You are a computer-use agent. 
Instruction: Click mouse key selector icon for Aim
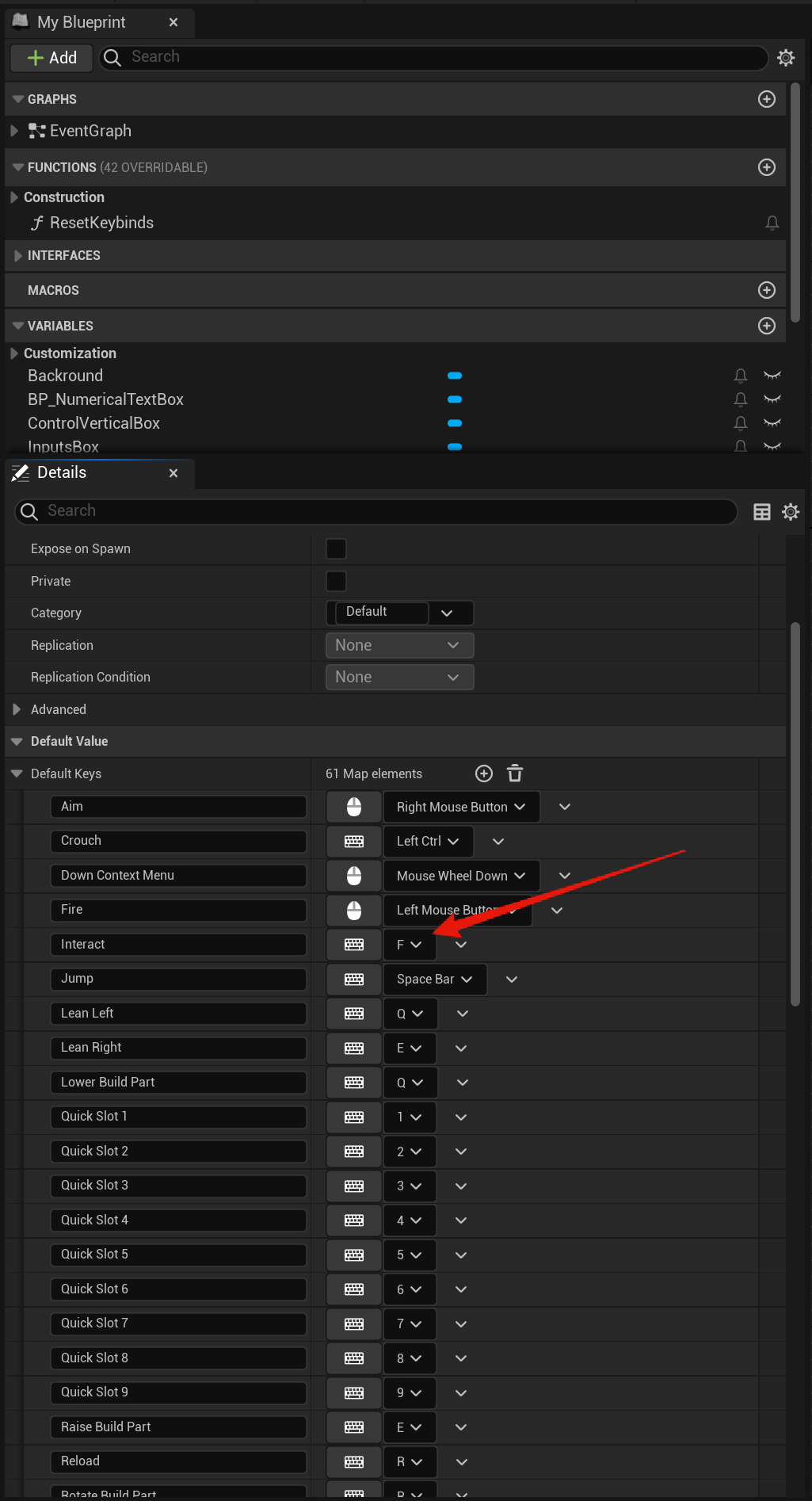(x=354, y=807)
